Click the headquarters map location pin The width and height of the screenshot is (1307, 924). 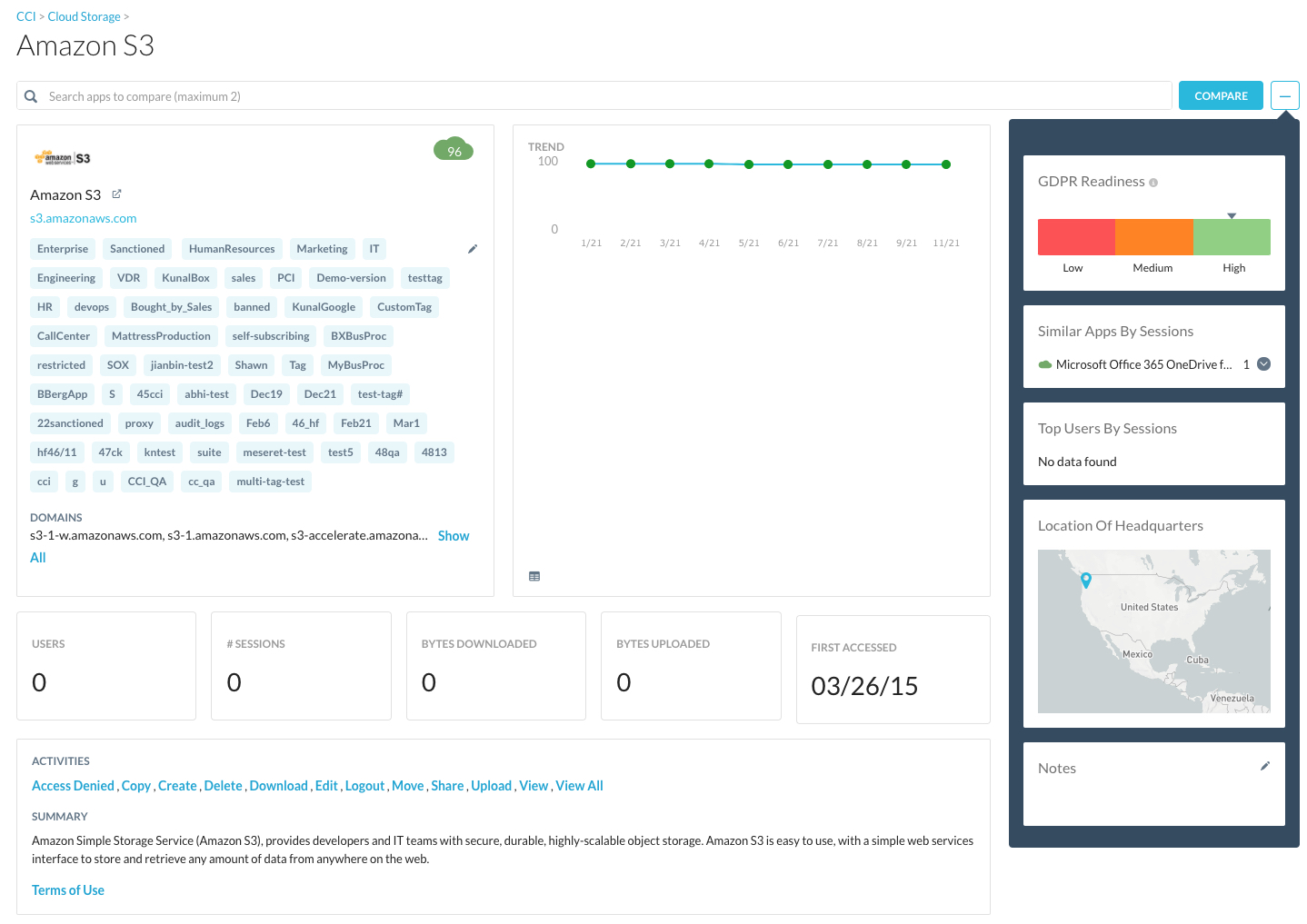pos(1085,580)
